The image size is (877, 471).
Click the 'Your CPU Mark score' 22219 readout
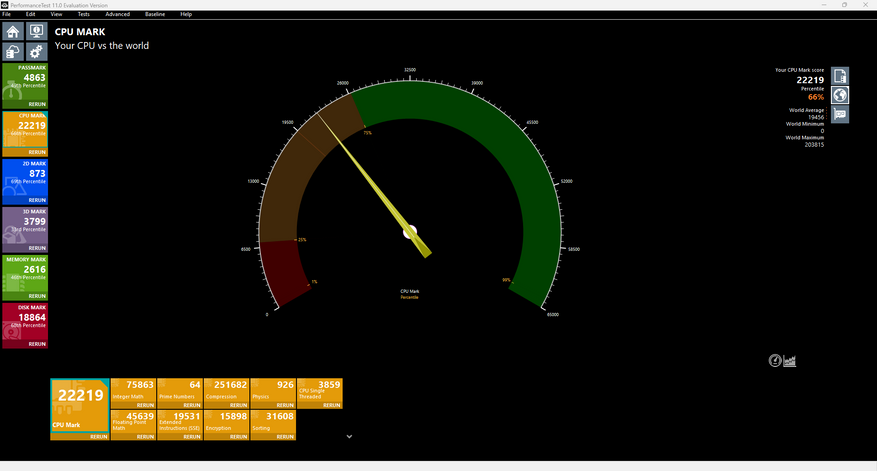[810, 80]
